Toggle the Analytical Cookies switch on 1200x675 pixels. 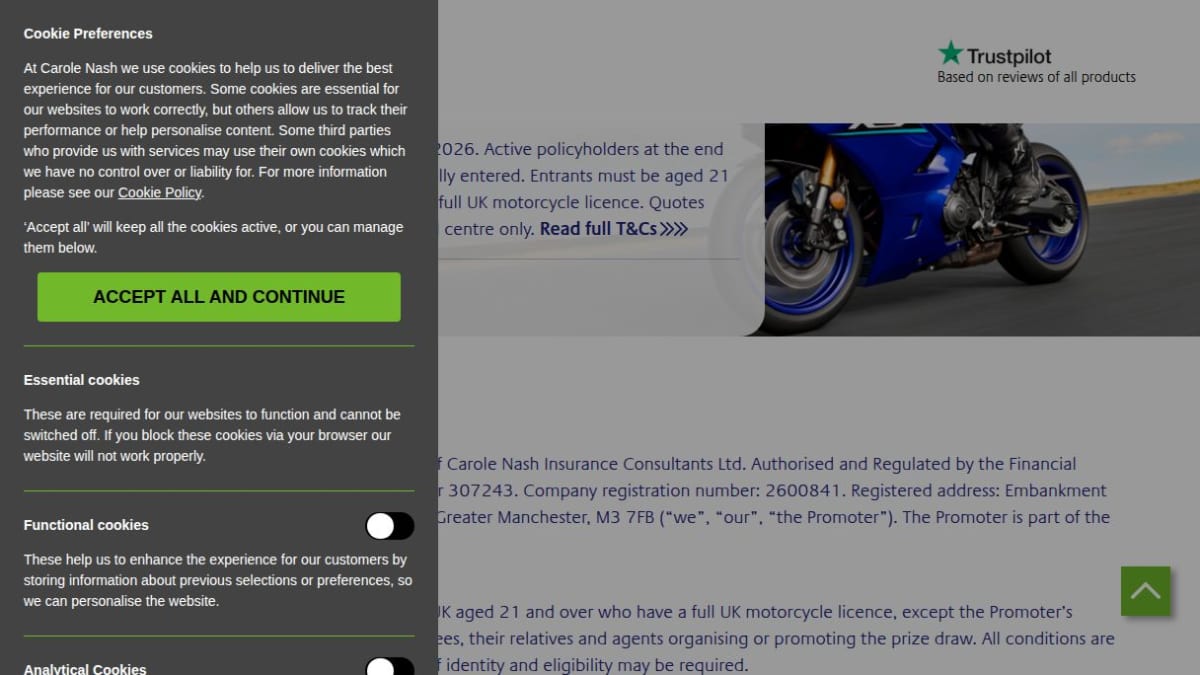point(389,667)
